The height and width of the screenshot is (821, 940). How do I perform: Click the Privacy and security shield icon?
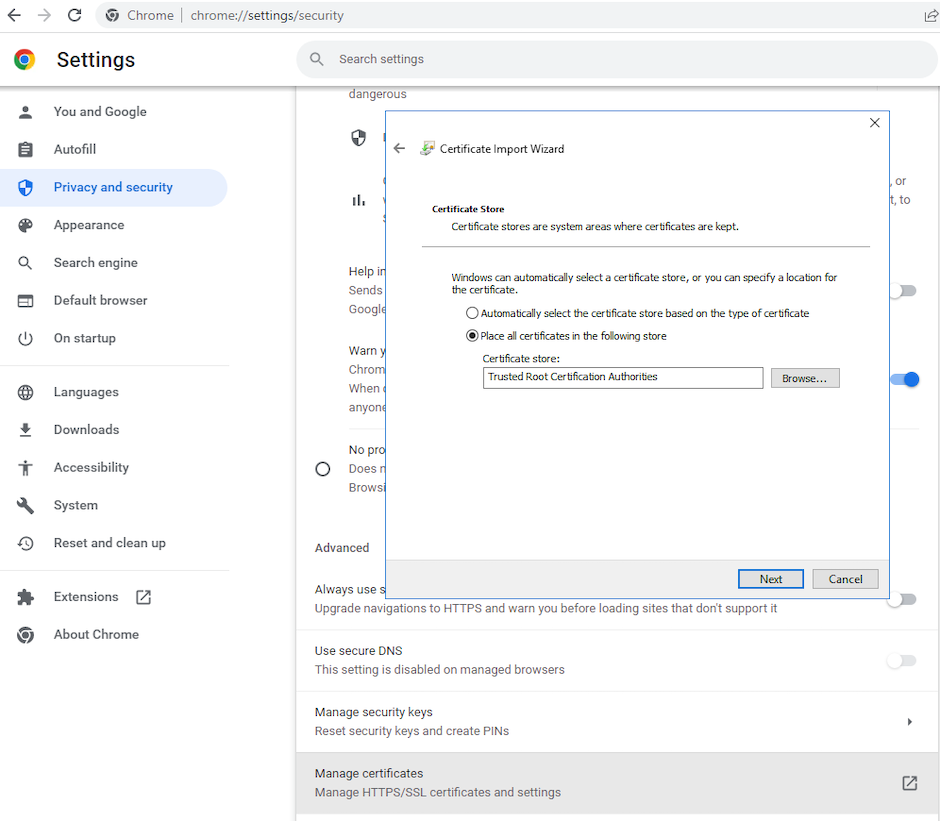pyautogui.click(x=25, y=188)
